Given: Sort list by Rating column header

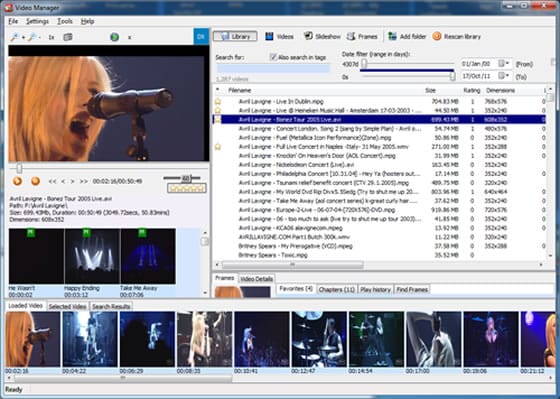Looking at the screenshot, I should click(x=472, y=90).
